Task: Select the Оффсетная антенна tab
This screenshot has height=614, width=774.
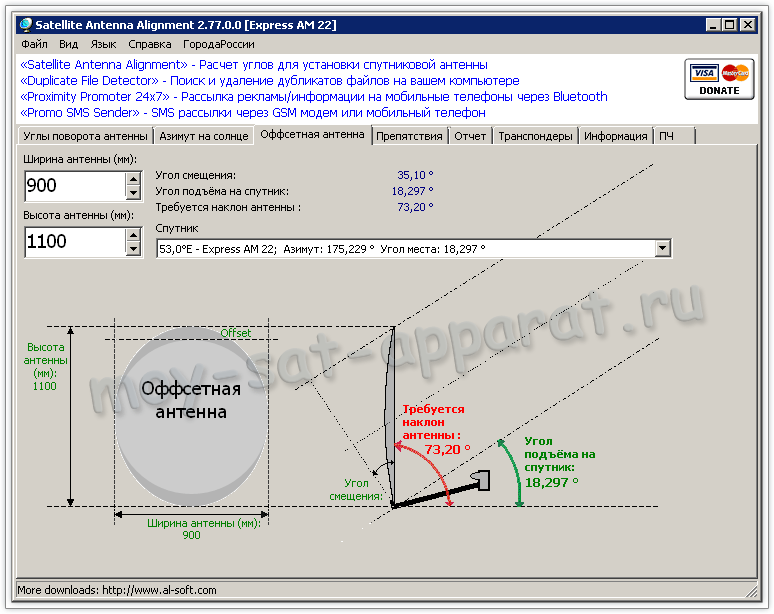Action: [312, 134]
